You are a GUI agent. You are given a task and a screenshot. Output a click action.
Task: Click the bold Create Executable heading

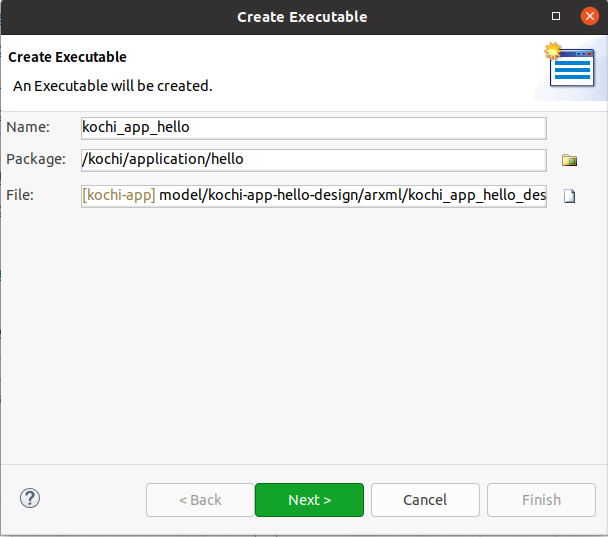(67, 57)
